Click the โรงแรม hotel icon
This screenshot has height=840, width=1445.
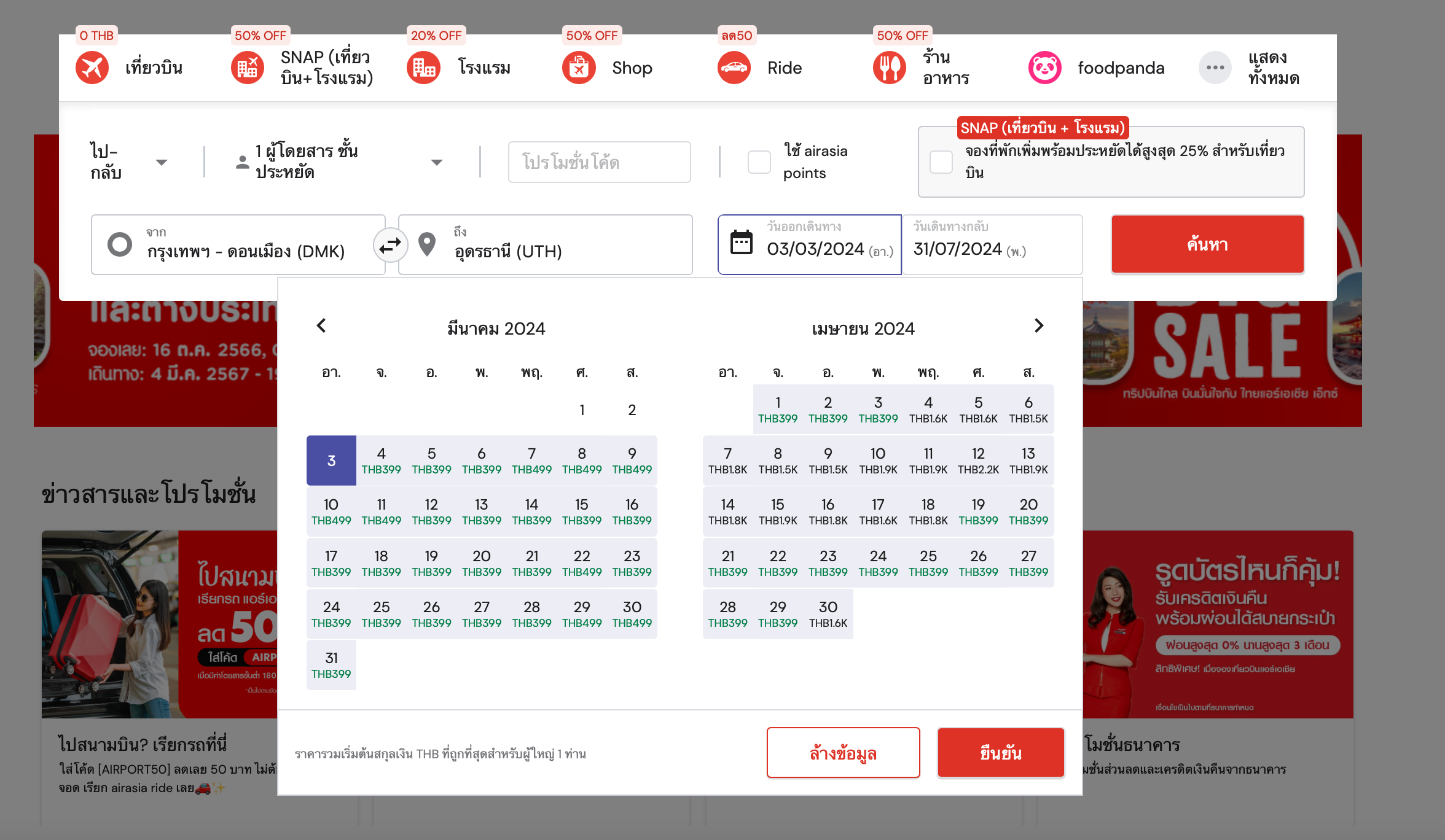click(423, 68)
